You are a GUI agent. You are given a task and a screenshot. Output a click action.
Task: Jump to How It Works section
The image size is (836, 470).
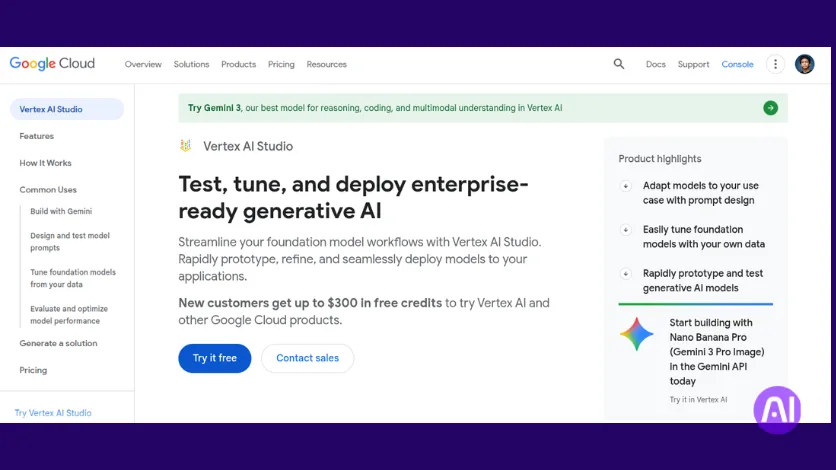point(45,163)
